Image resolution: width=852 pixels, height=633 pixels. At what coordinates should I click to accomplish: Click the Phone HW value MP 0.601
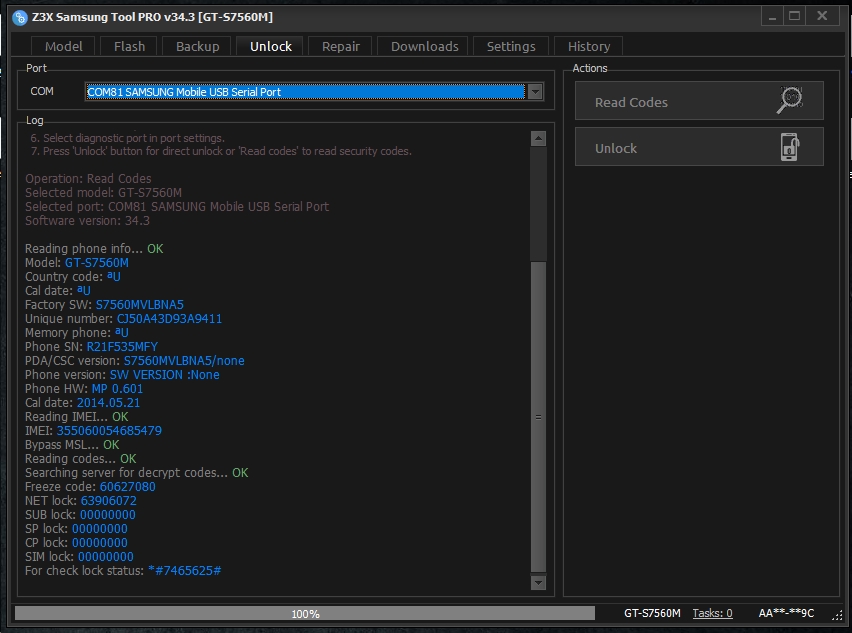(x=117, y=389)
